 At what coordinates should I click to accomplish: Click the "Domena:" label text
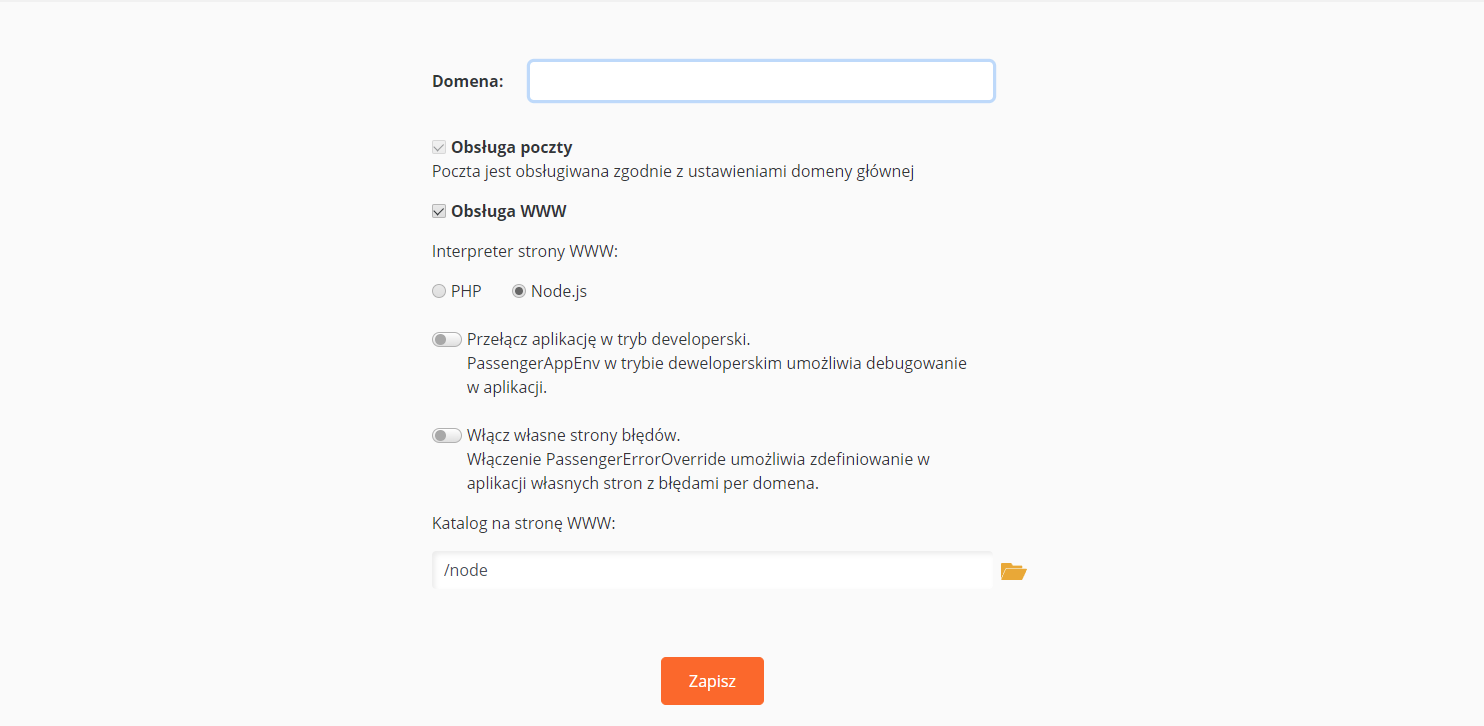pos(467,82)
